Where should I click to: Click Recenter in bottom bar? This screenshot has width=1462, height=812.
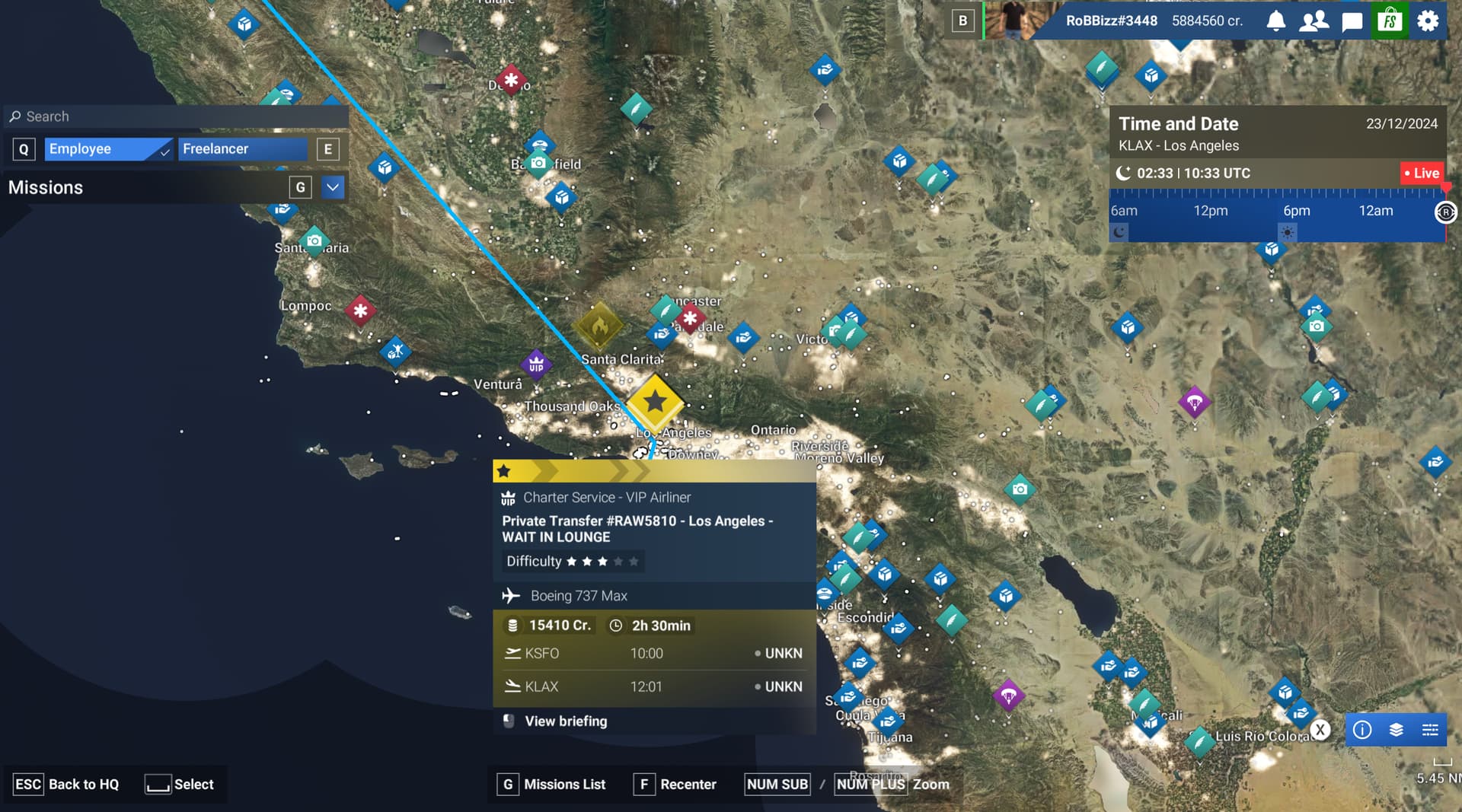pyautogui.click(x=675, y=785)
